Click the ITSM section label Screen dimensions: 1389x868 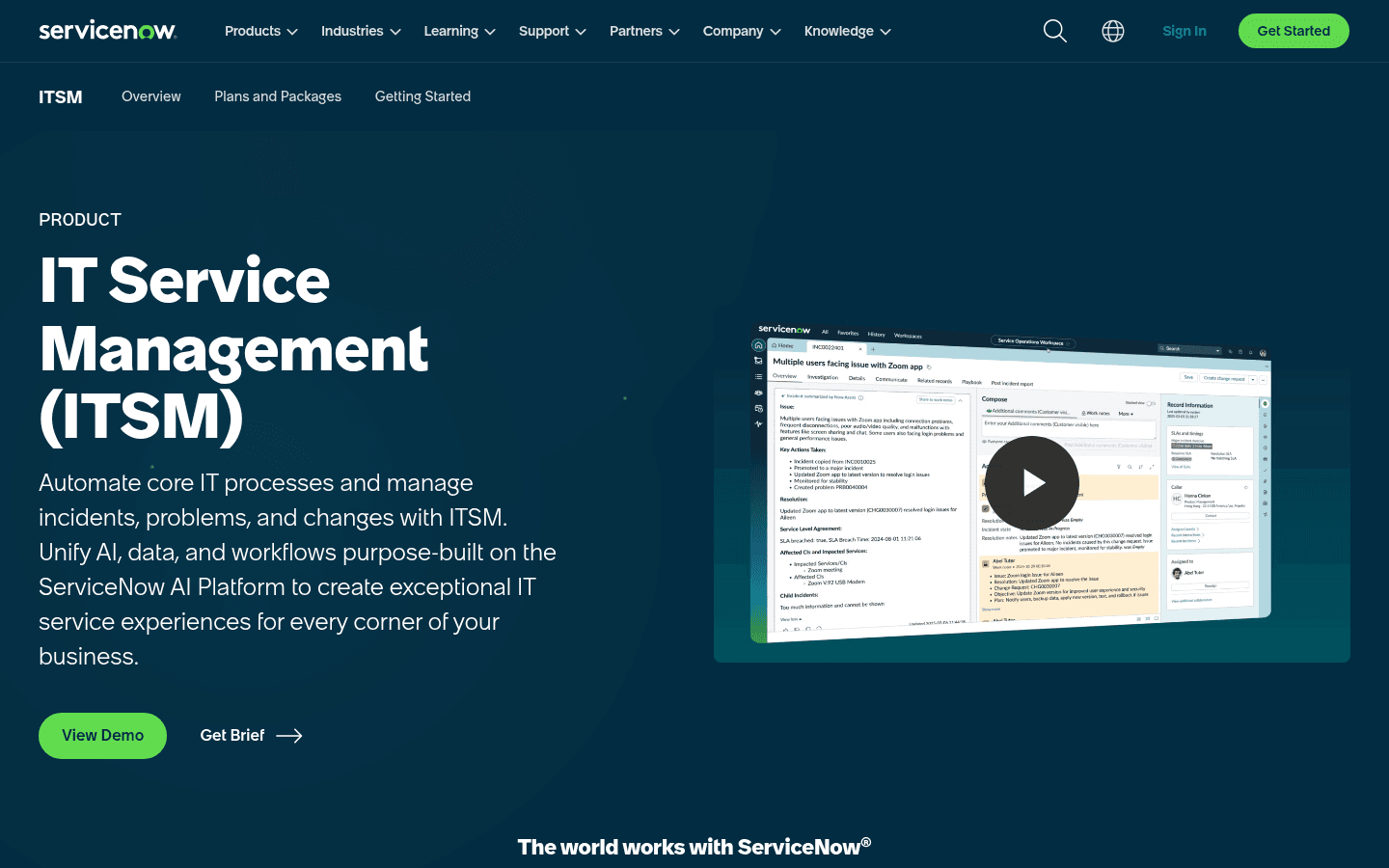point(61,97)
